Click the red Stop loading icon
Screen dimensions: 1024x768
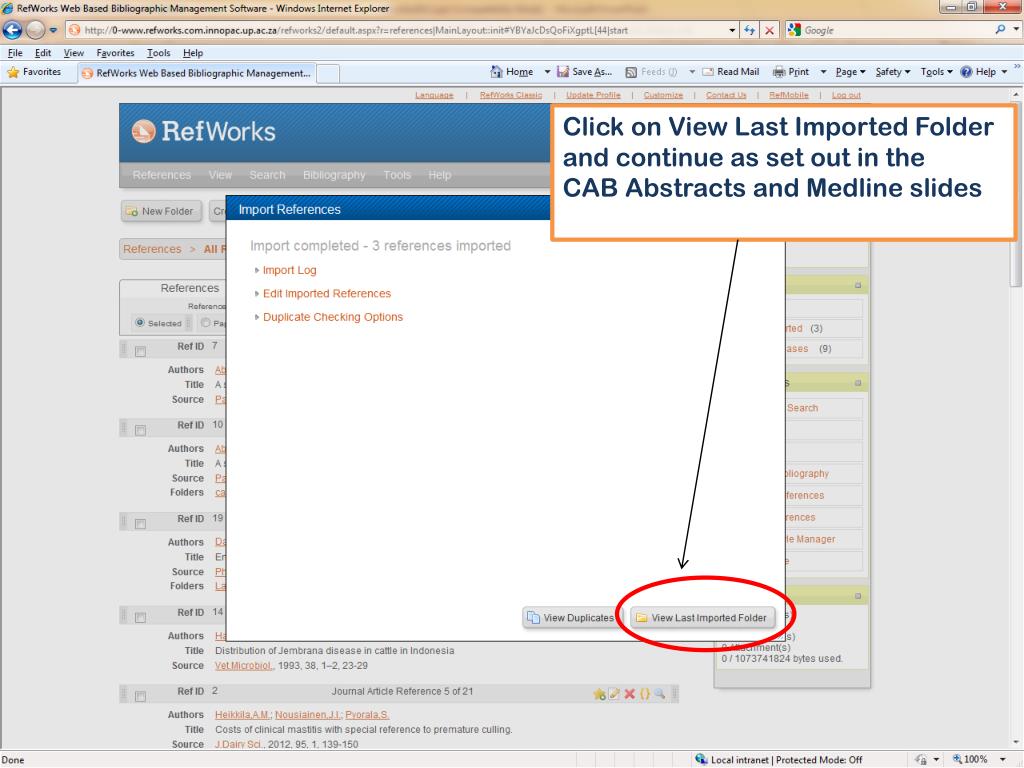[770, 30]
